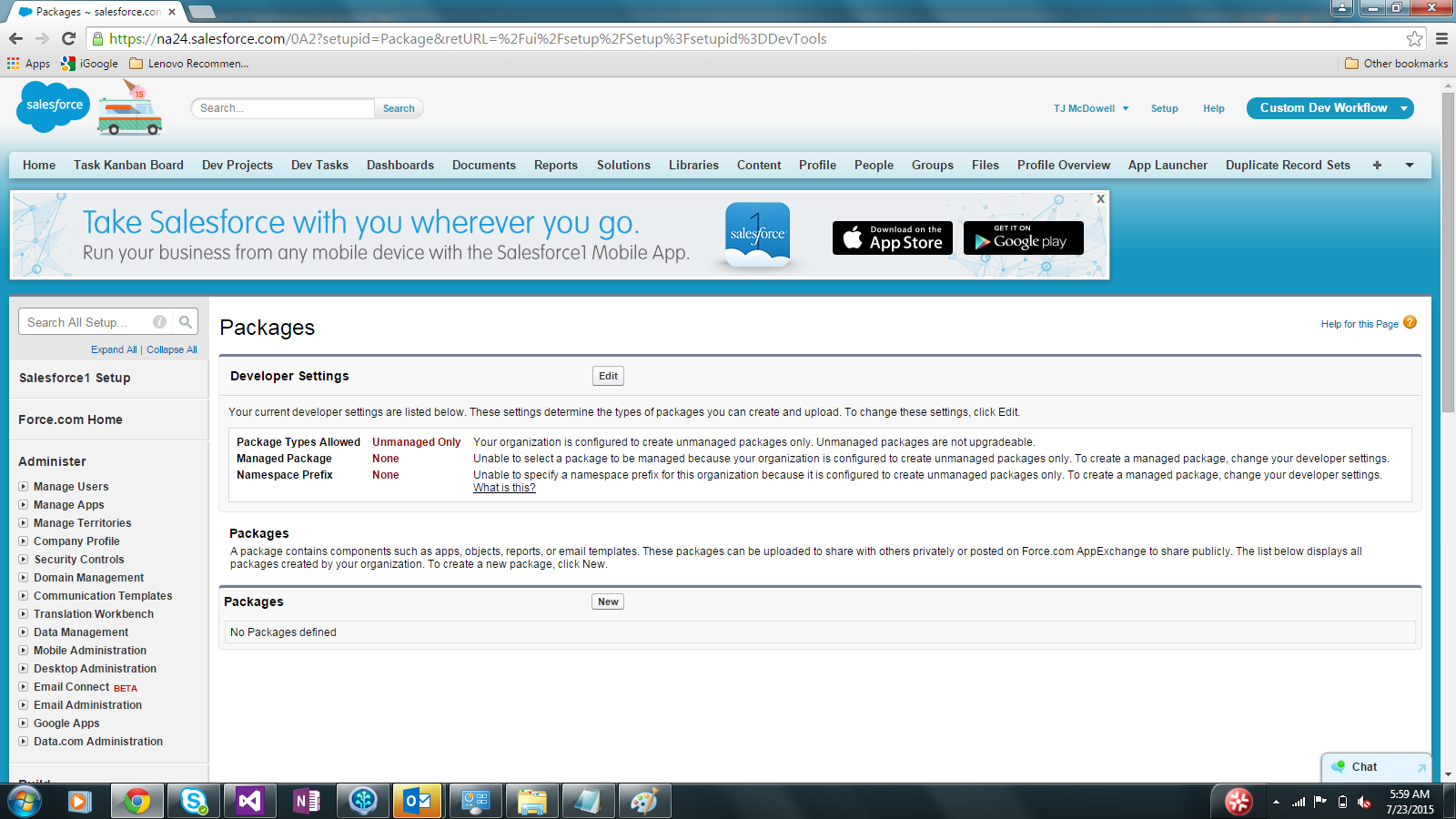This screenshot has width=1456, height=819.
Task: Click the info icon in Search All Setup
Action: [x=159, y=321]
